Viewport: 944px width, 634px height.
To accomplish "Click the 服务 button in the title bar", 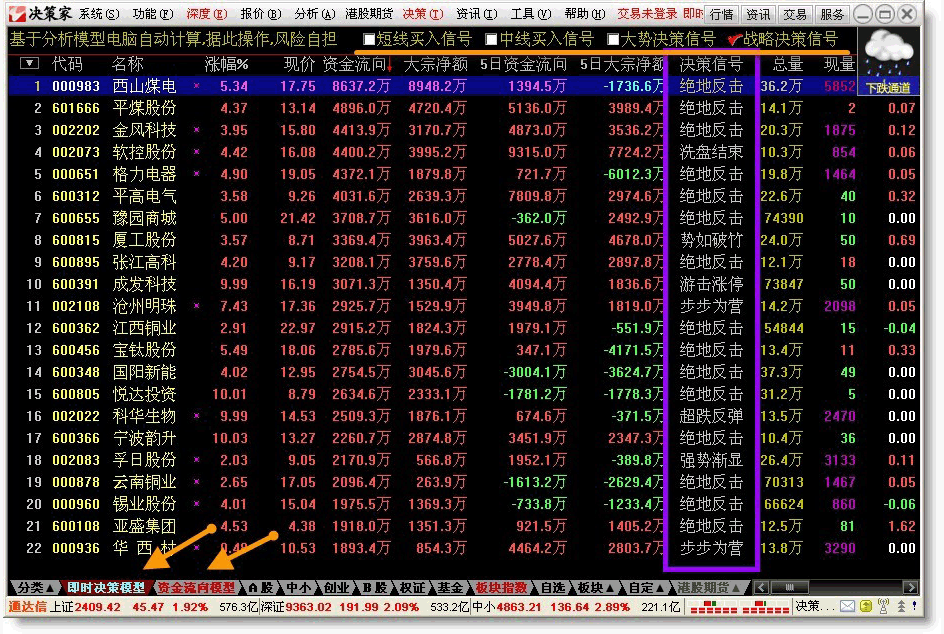I will coord(831,14).
